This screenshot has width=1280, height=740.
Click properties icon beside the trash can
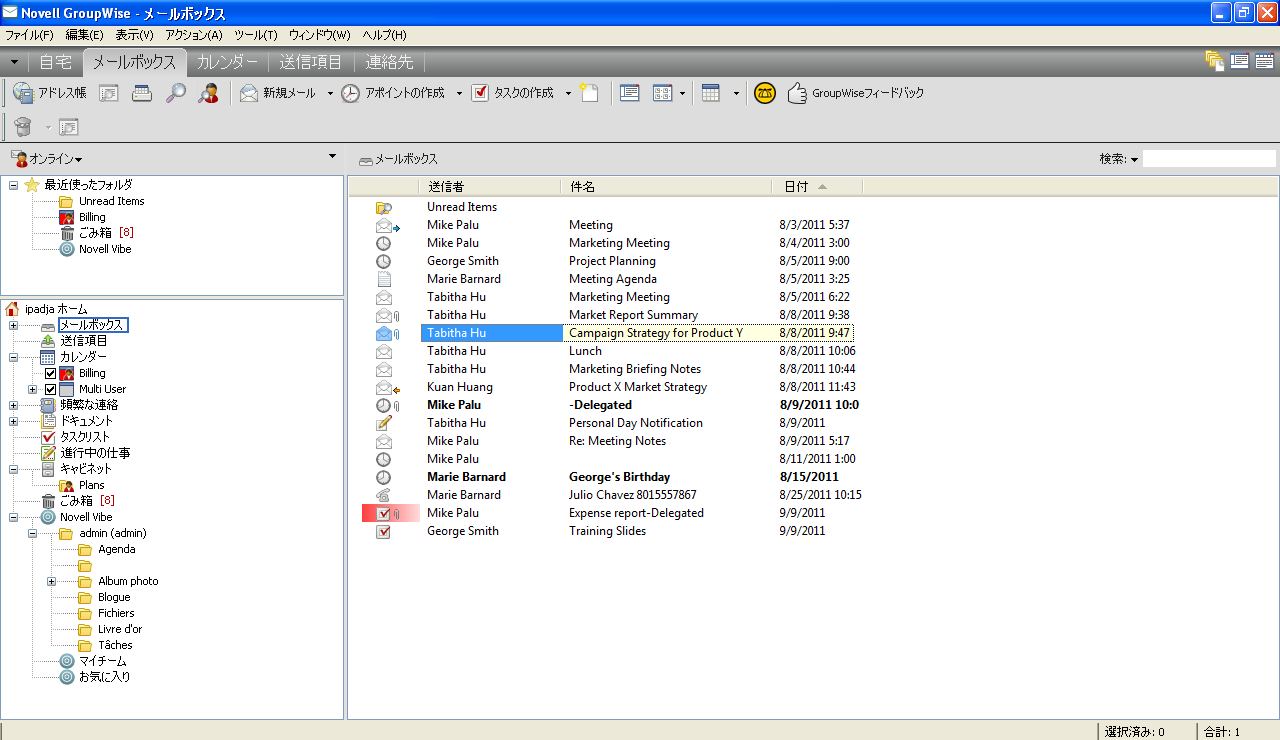point(69,127)
